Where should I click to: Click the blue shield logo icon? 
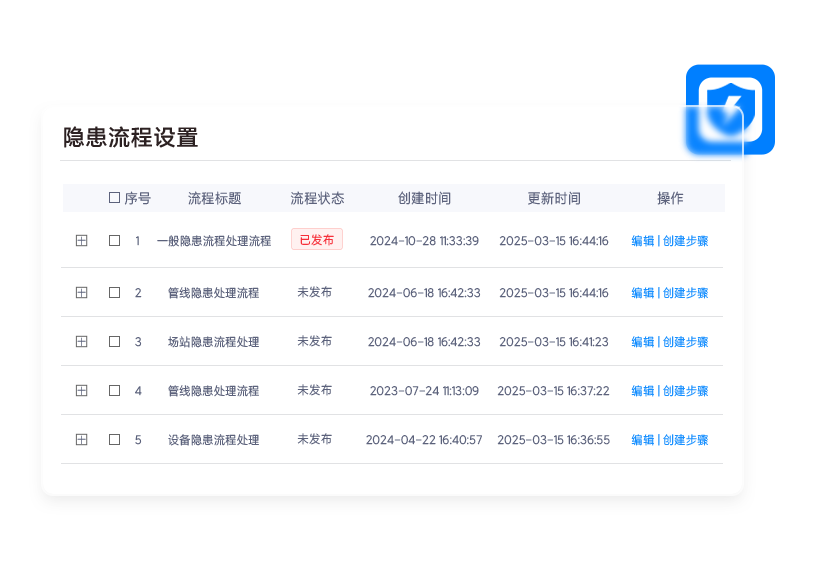click(x=729, y=110)
